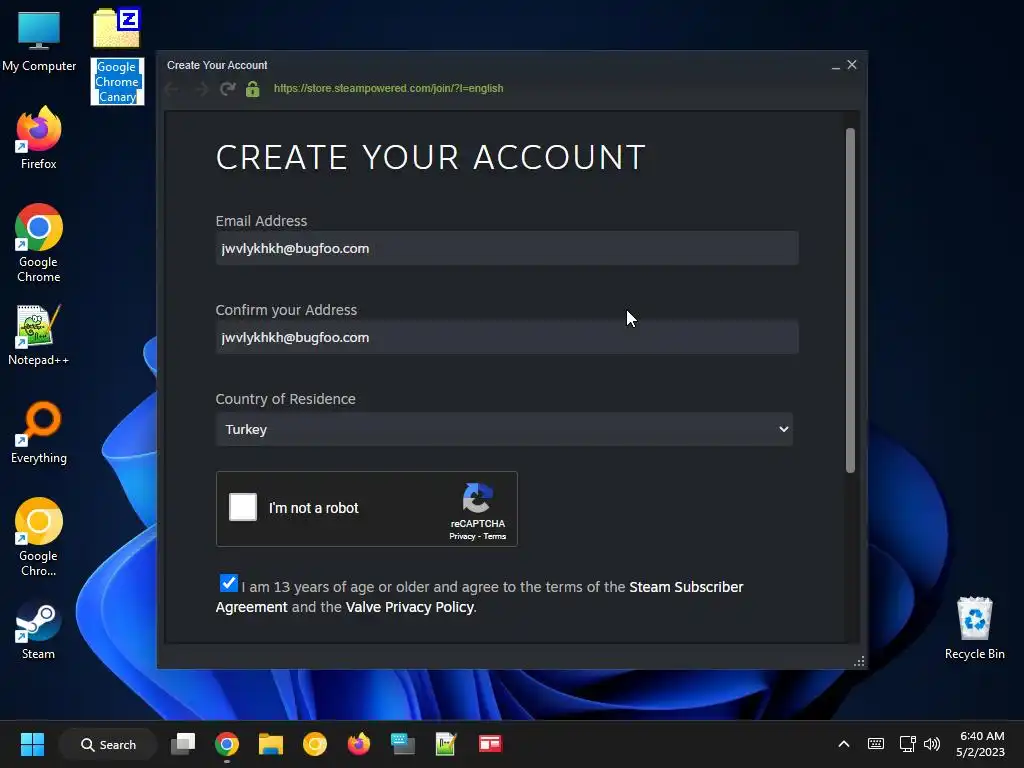The image size is (1024, 768).
Task: Click the resize grip of Steam window
Action: [x=859, y=661]
